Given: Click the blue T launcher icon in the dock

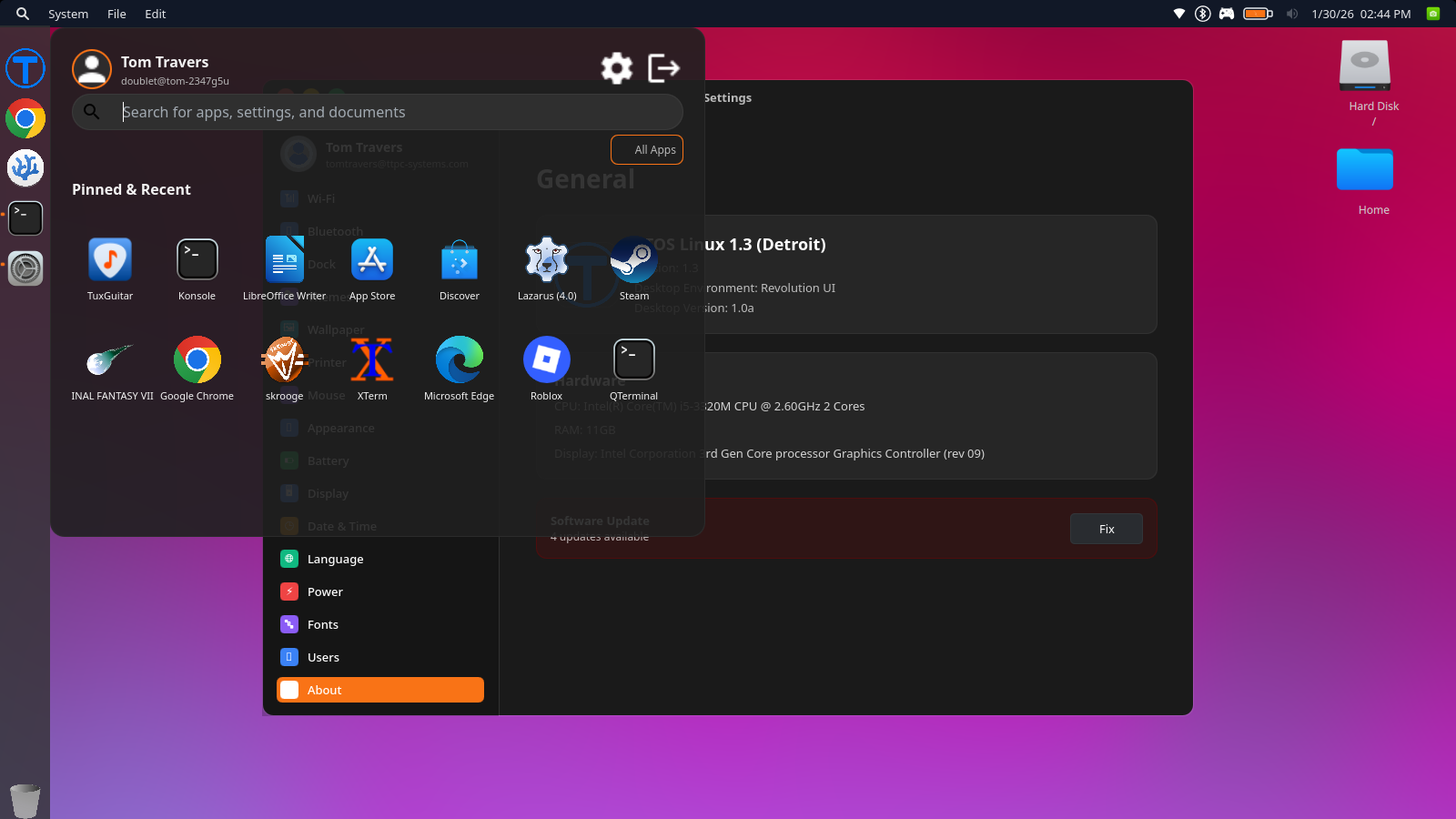Looking at the screenshot, I should pos(25,69).
